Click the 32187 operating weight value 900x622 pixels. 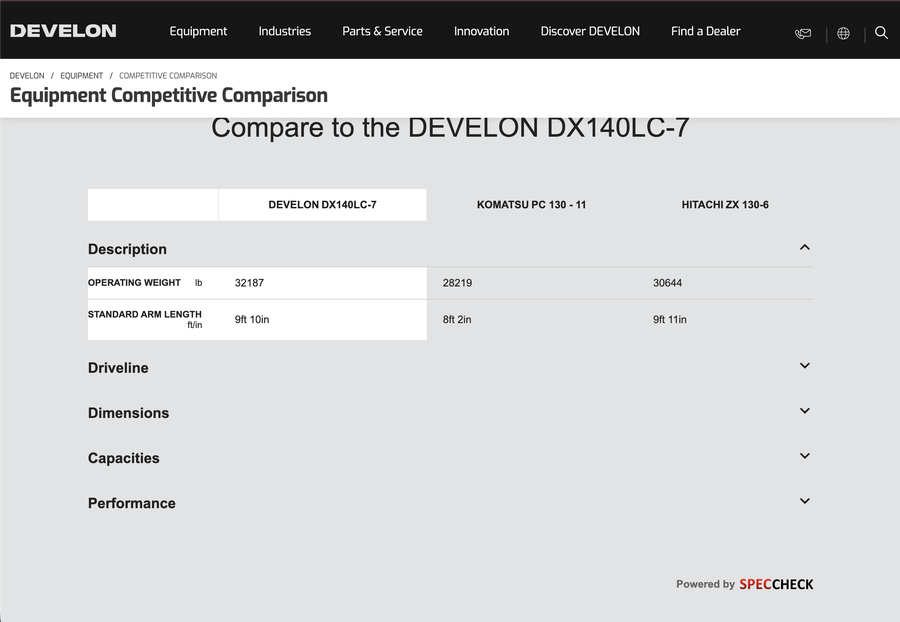(x=250, y=283)
